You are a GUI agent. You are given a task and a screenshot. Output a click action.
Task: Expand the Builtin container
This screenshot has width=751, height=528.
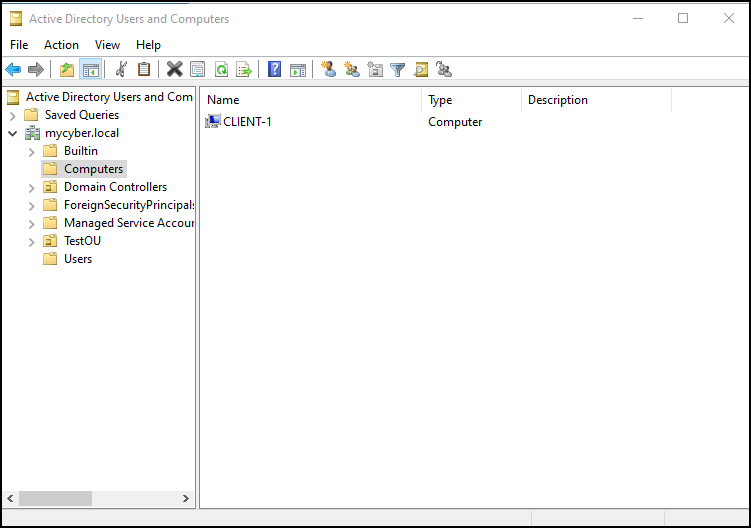coord(32,152)
